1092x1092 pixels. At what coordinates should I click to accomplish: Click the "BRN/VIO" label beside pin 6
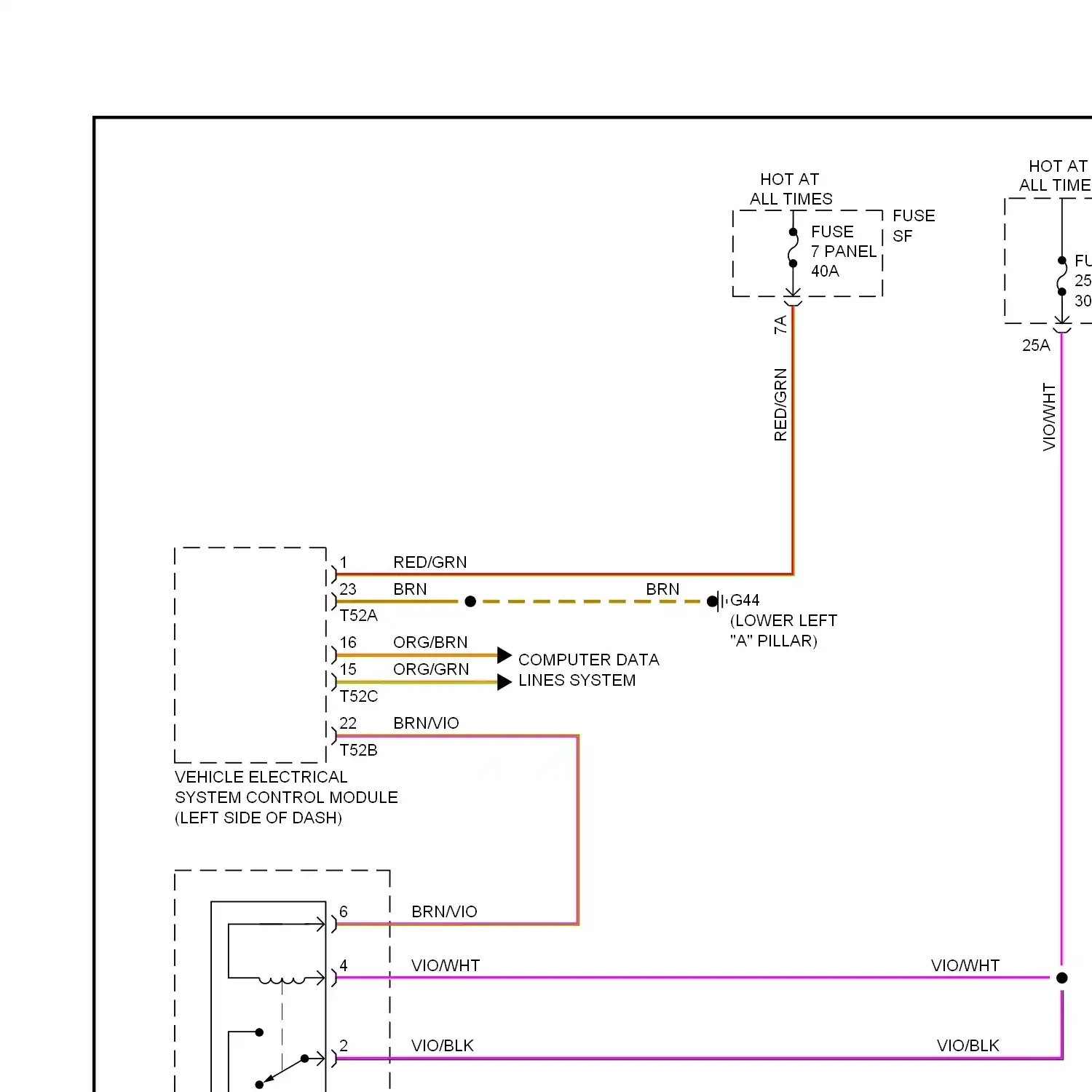444,911
